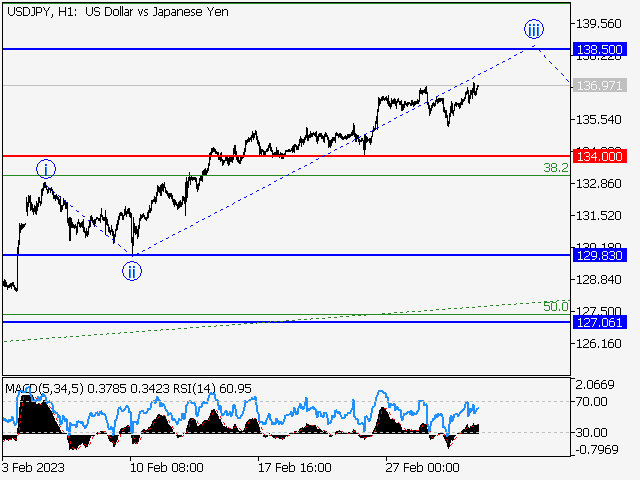Click the 126.160 price axis value
Screen dimensions: 640x480
598,344
